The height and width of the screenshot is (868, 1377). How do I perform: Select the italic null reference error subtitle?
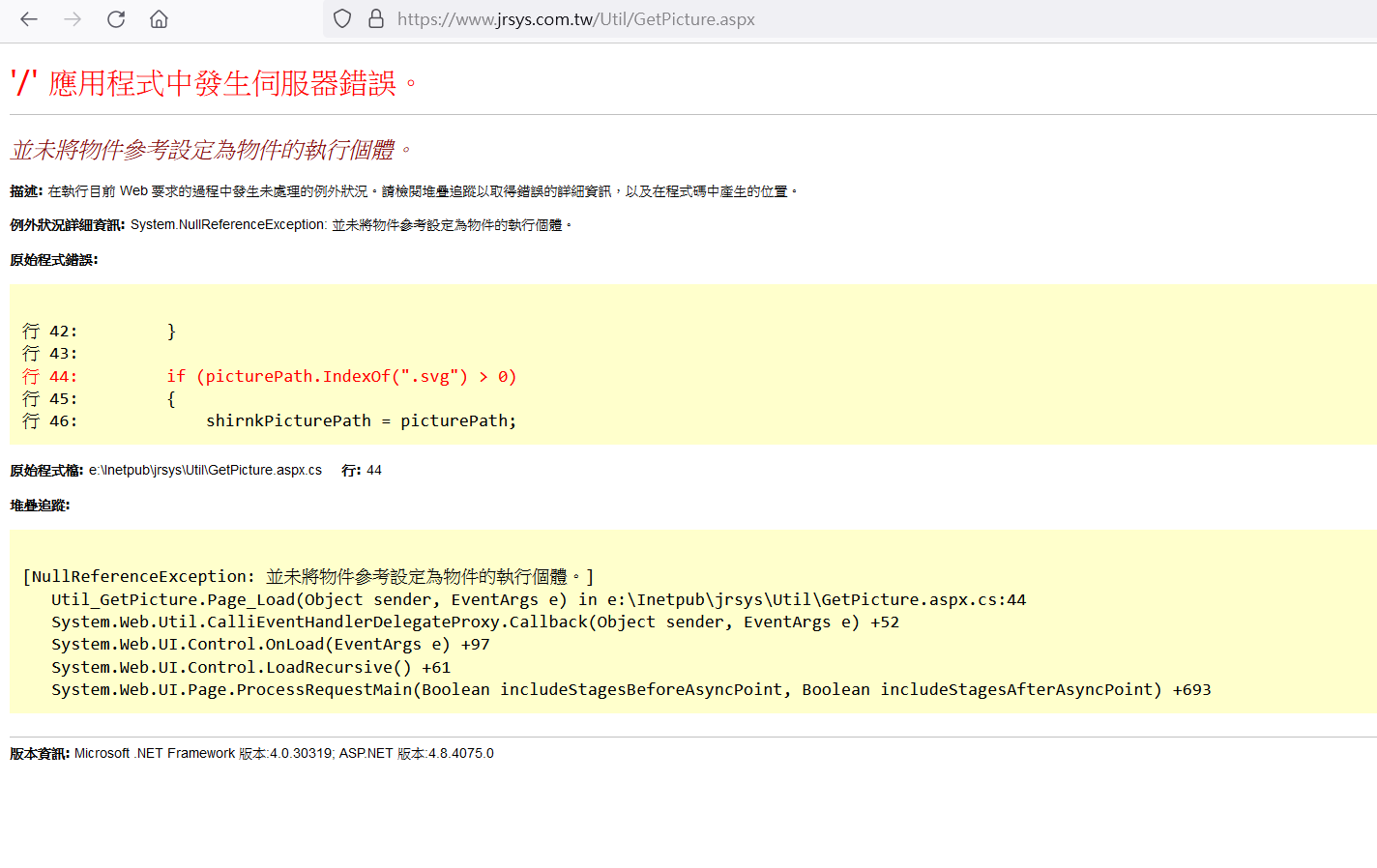point(211,150)
